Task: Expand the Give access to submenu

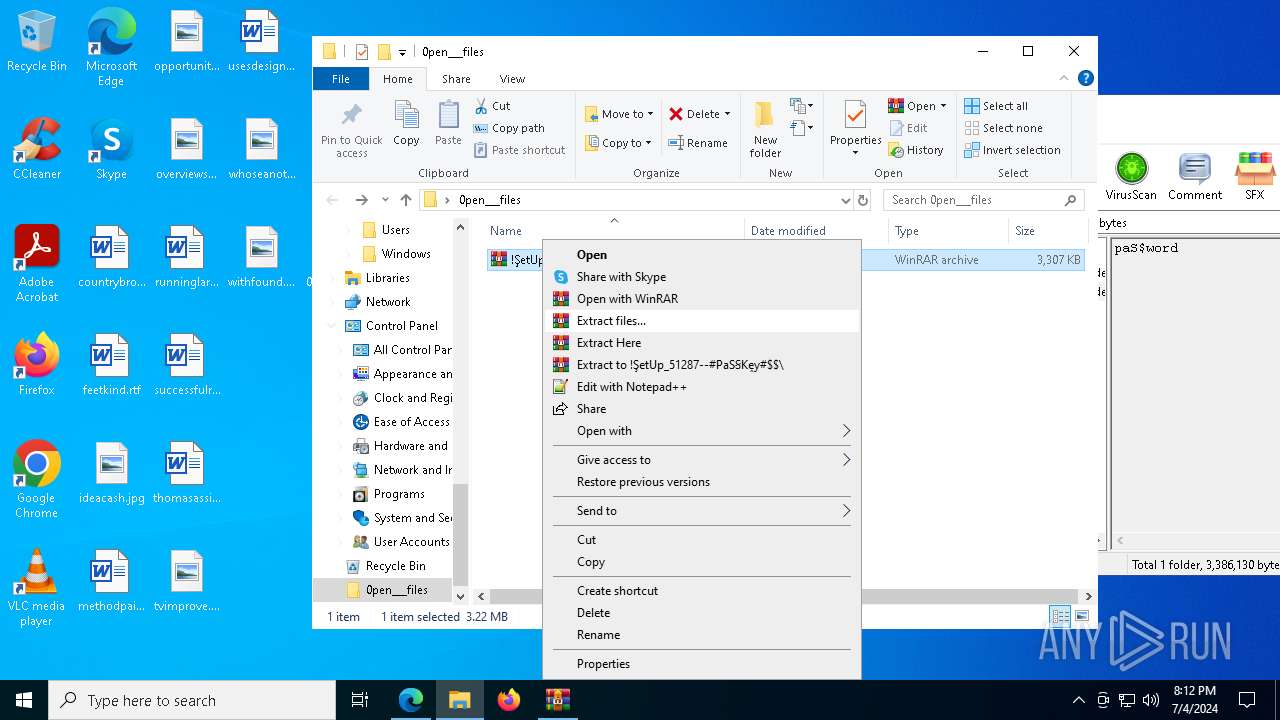Action: click(x=702, y=460)
